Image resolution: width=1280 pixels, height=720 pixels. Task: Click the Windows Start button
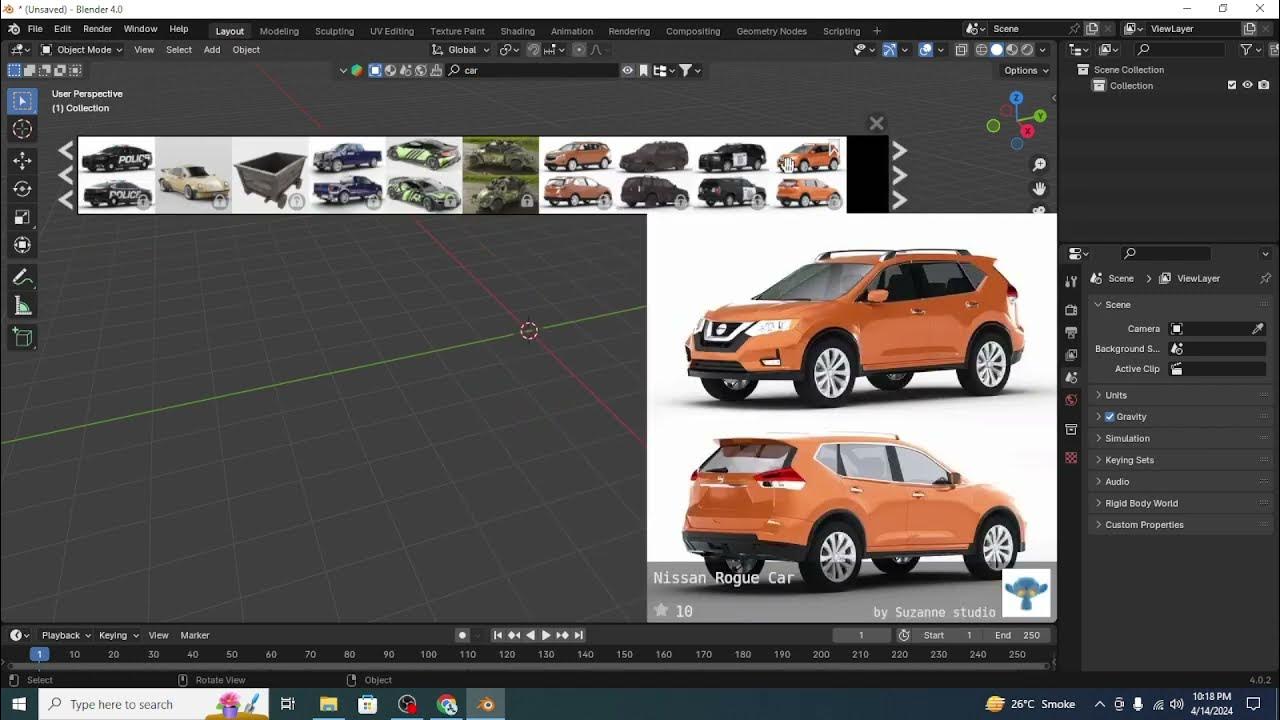pos(18,704)
